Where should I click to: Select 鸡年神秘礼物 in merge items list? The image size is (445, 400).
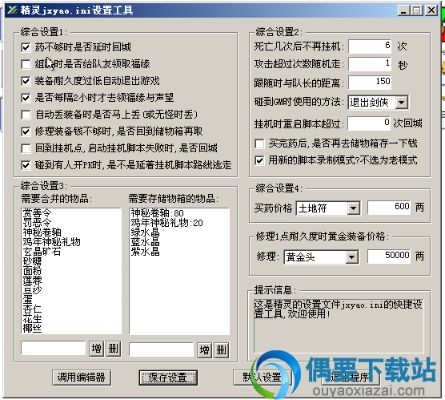tap(51, 242)
